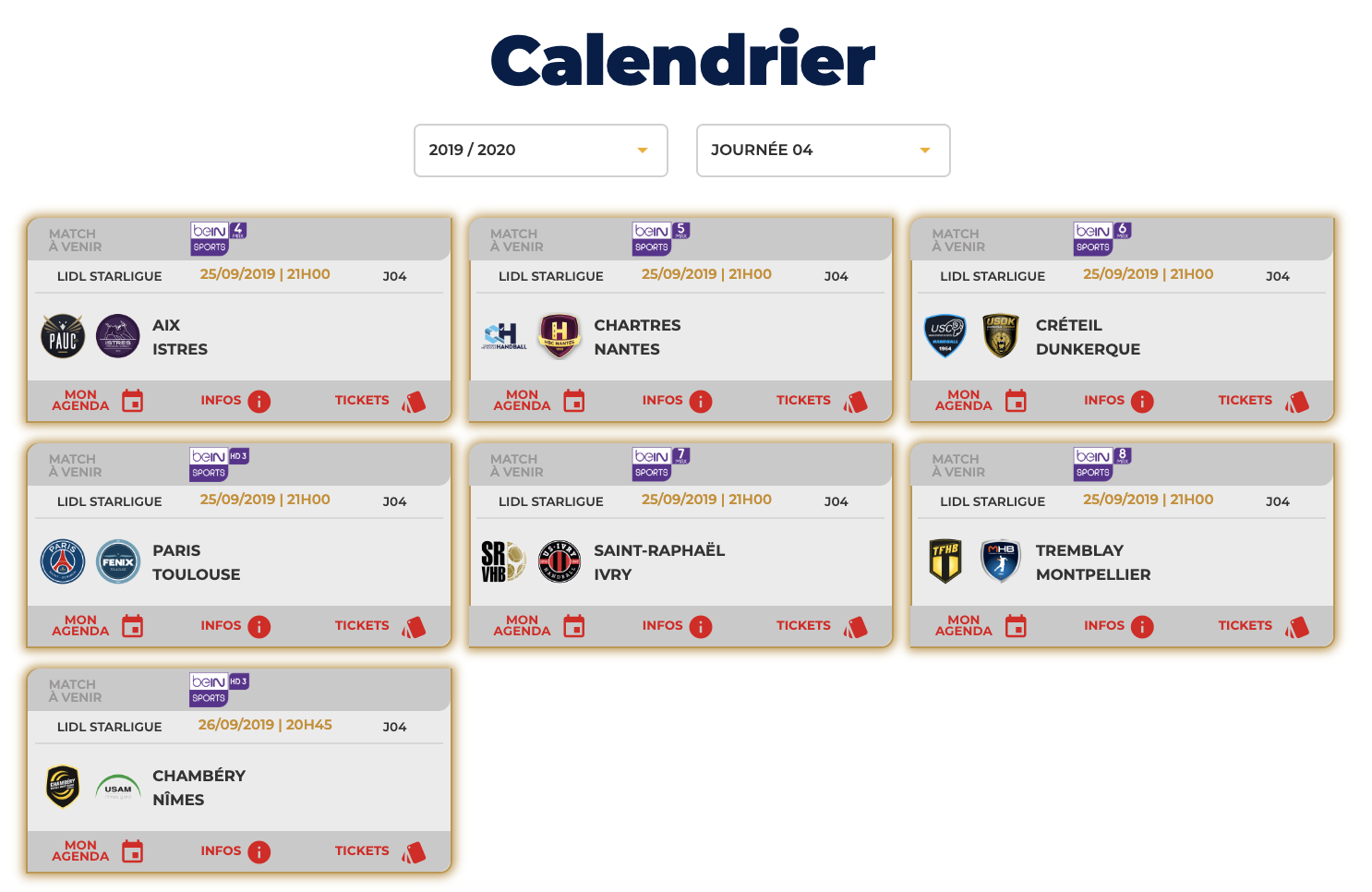Click the Fenix Toulouse team logo

pyautogui.click(x=118, y=561)
